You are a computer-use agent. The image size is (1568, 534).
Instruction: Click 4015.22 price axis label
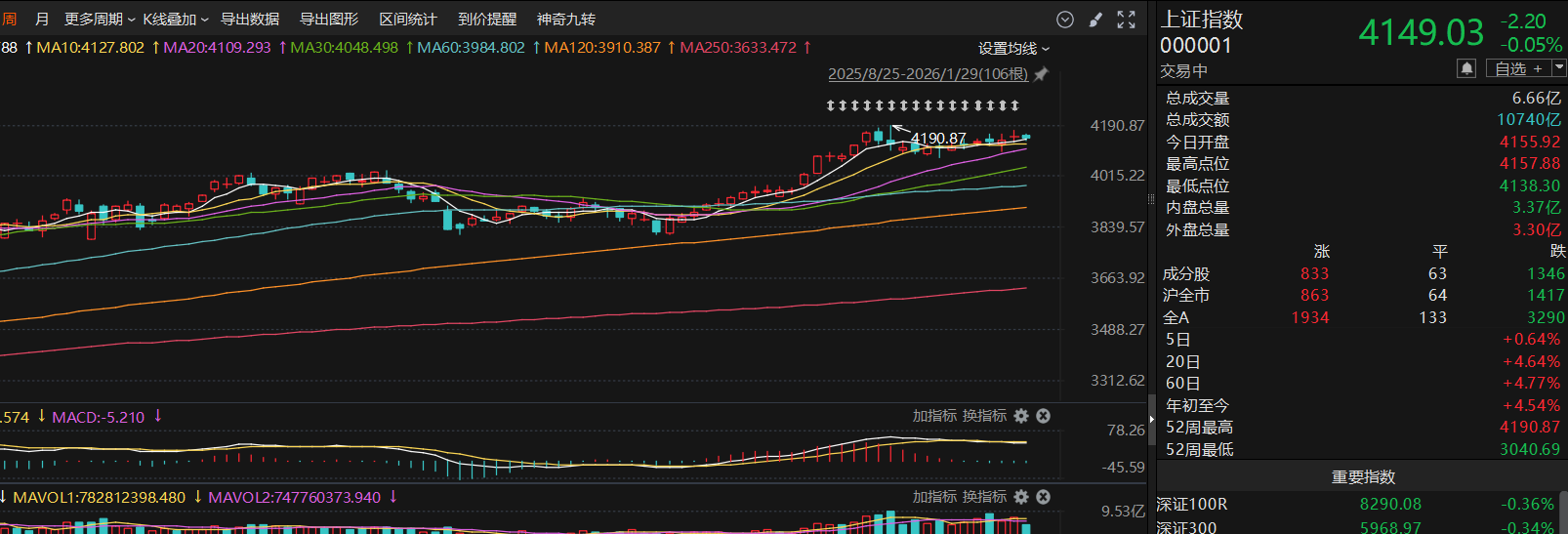coord(1117,176)
